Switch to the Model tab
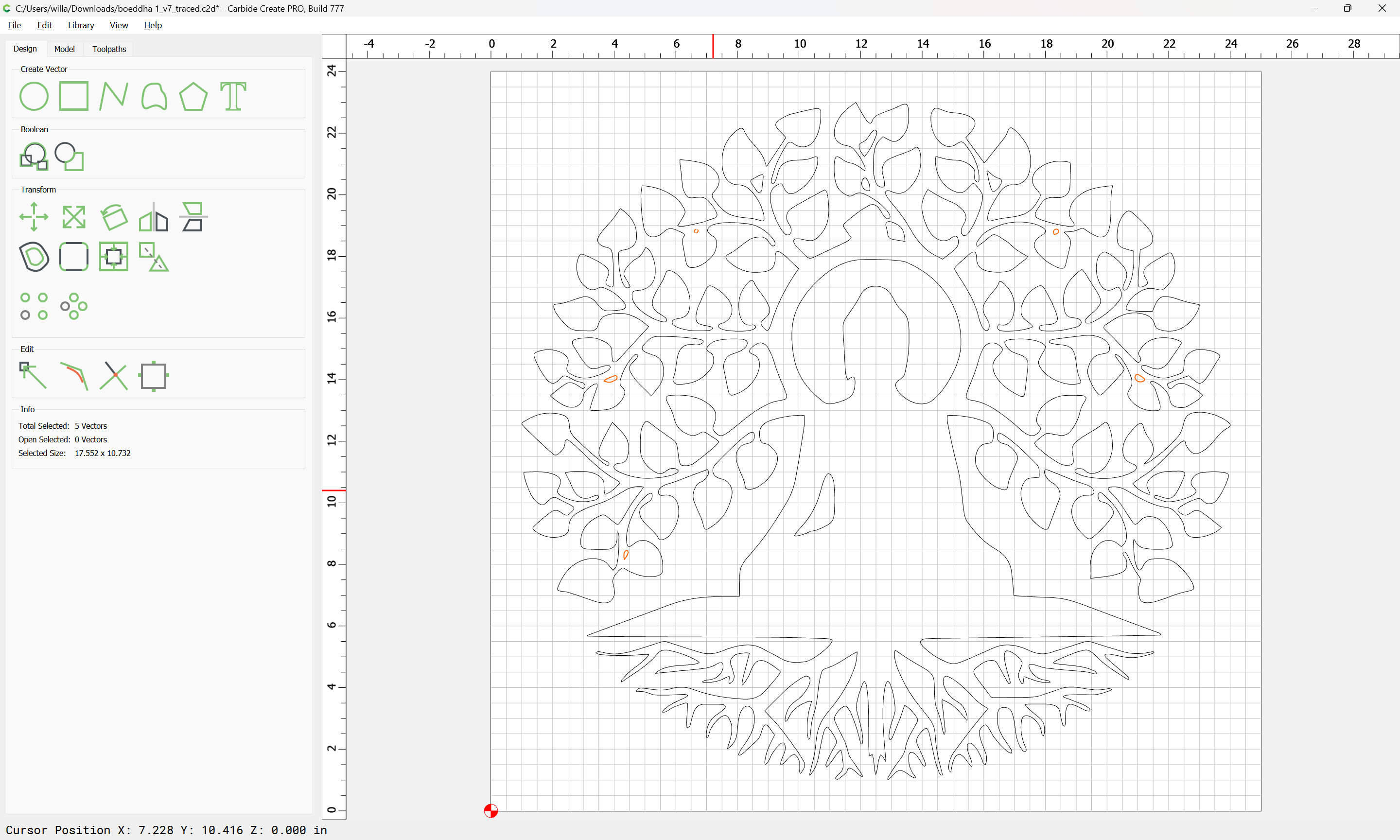Viewport: 1400px width, 840px height. click(65, 49)
